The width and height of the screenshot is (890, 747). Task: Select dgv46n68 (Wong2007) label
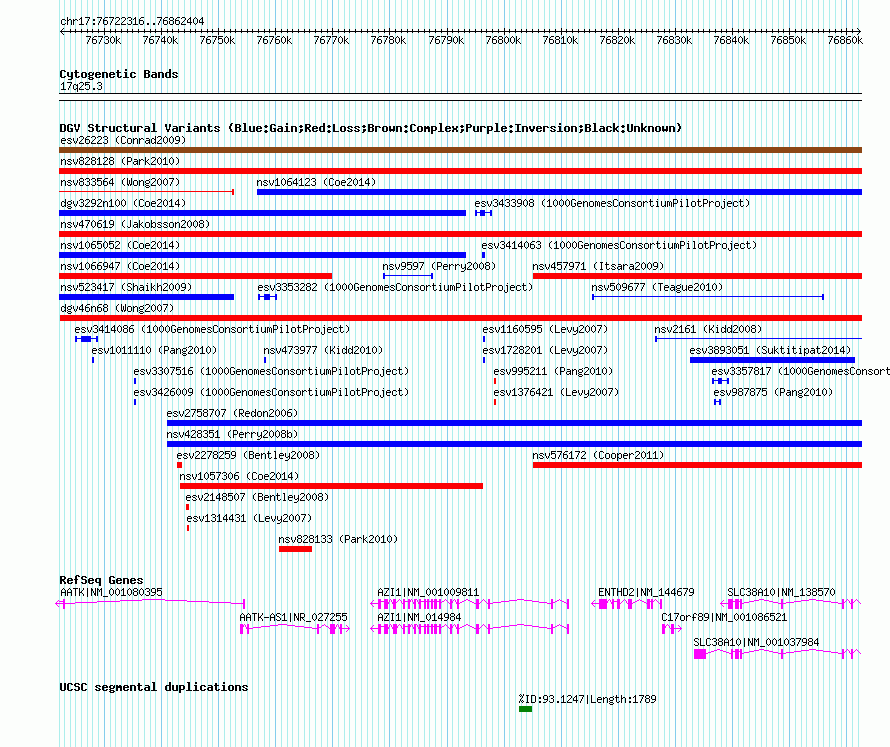pyautogui.click(x=117, y=308)
